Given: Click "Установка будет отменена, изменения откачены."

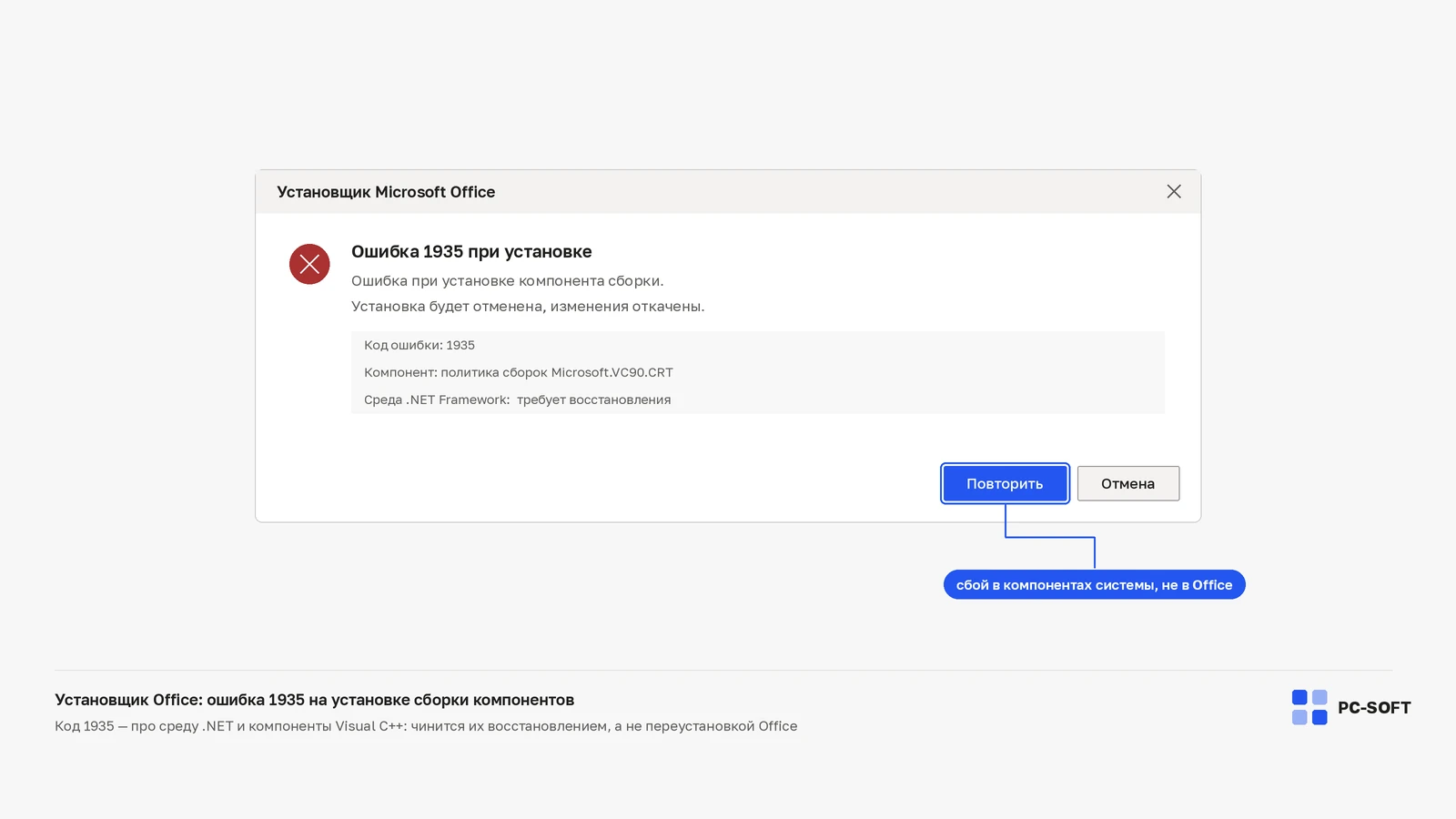Looking at the screenshot, I should 528,307.
